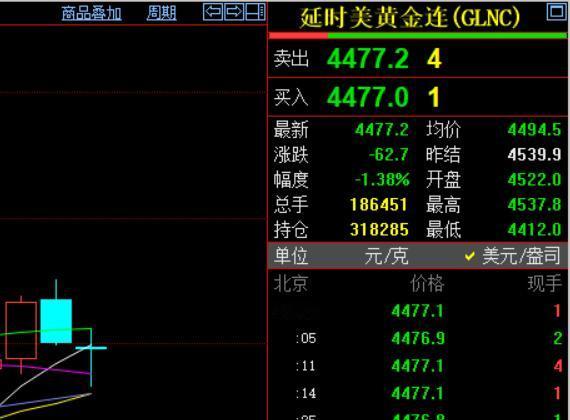Click the 价格 column header

click(427, 283)
